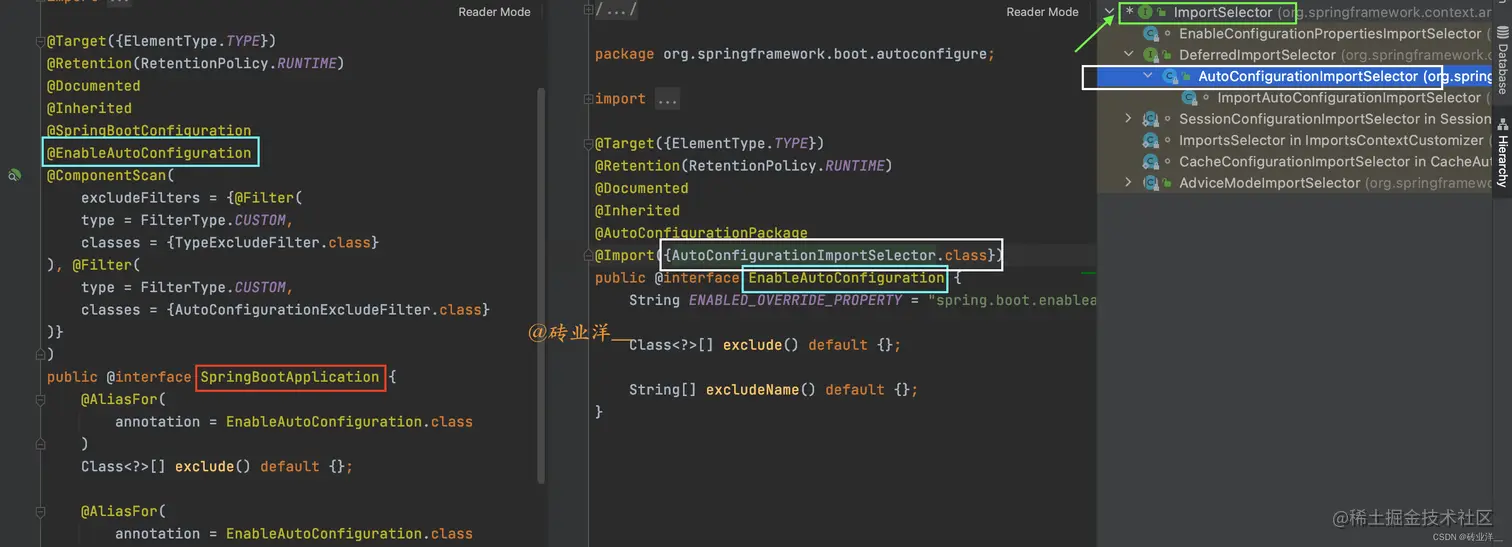
Task: Toggle Reader Mode in EnableAutoConfiguration editor
Action: [1042, 12]
